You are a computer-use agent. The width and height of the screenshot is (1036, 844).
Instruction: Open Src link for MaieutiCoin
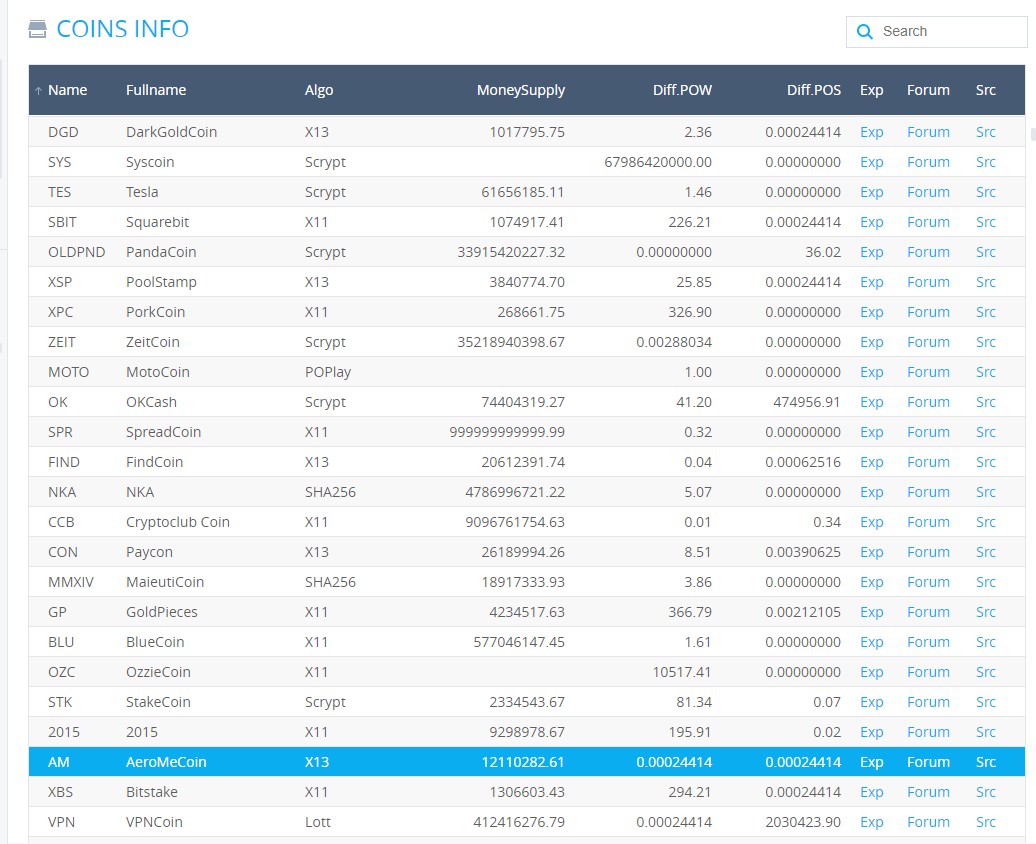point(985,582)
